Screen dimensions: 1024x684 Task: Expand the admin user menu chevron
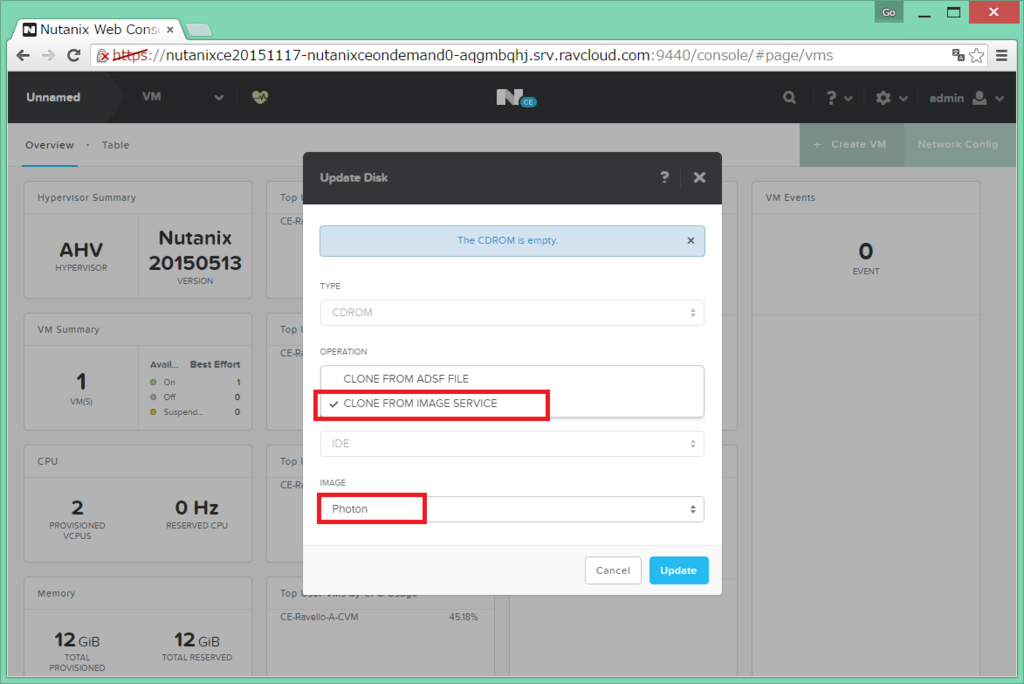tap(1000, 99)
